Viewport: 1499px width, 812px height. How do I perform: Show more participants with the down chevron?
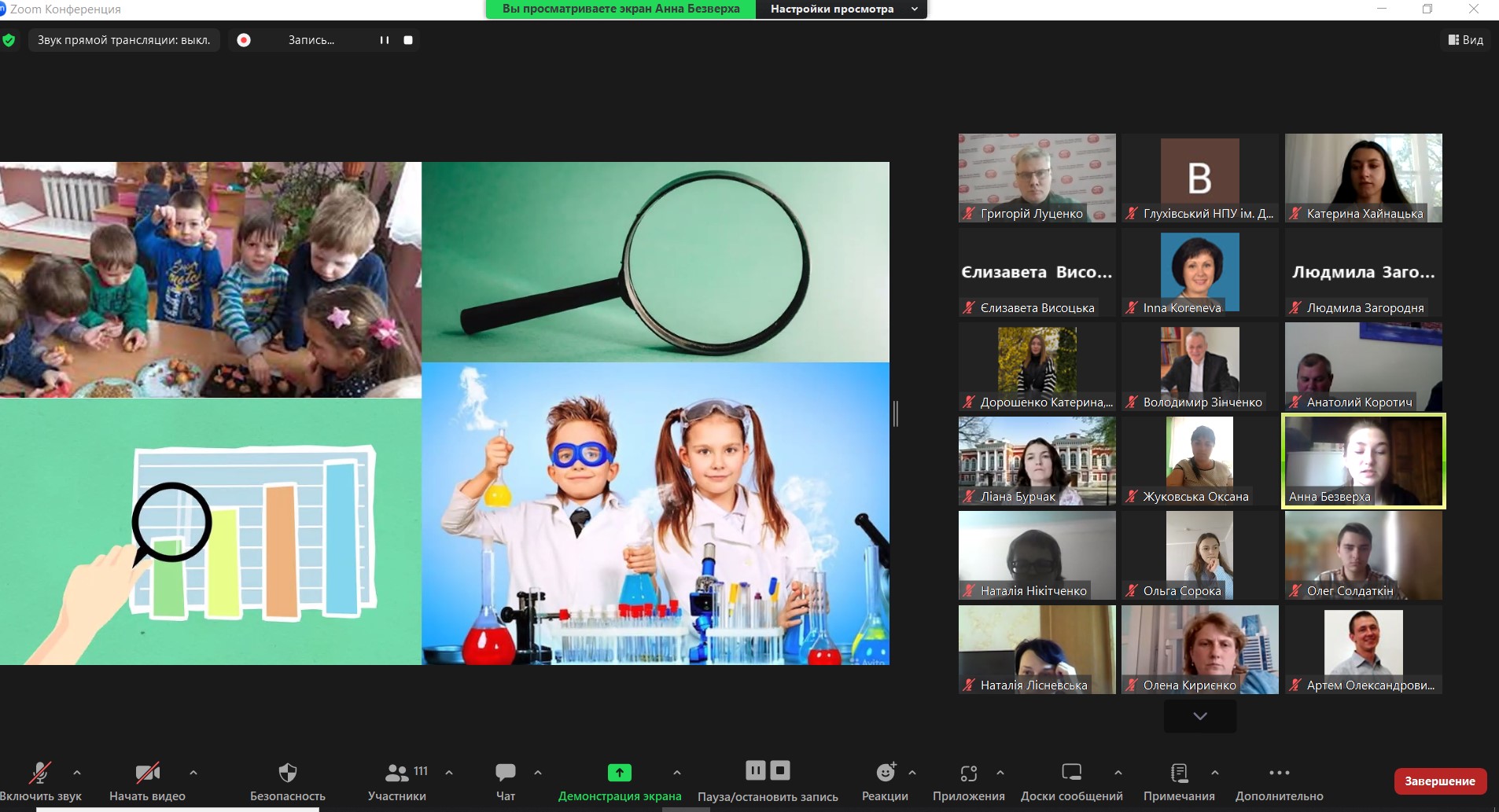[1200, 716]
